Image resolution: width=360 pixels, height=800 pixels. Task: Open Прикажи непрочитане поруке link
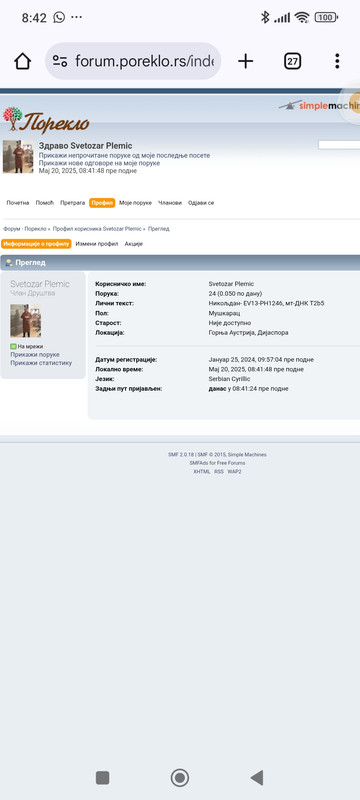coord(124,155)
